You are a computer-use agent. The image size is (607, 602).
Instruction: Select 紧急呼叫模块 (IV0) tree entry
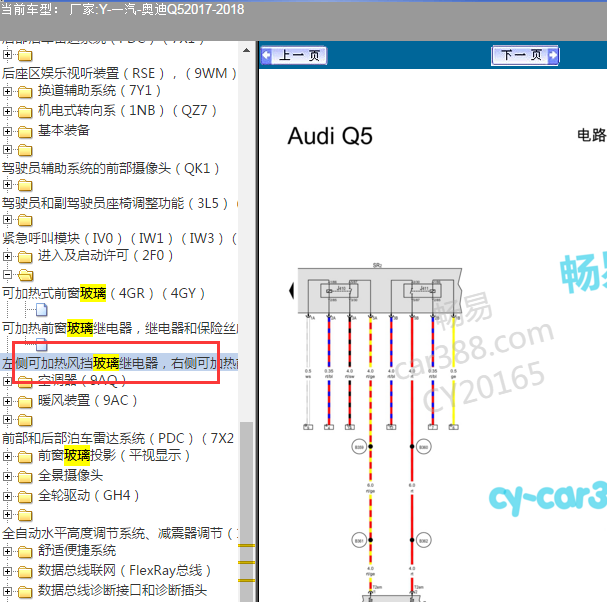tap(119, 238)
